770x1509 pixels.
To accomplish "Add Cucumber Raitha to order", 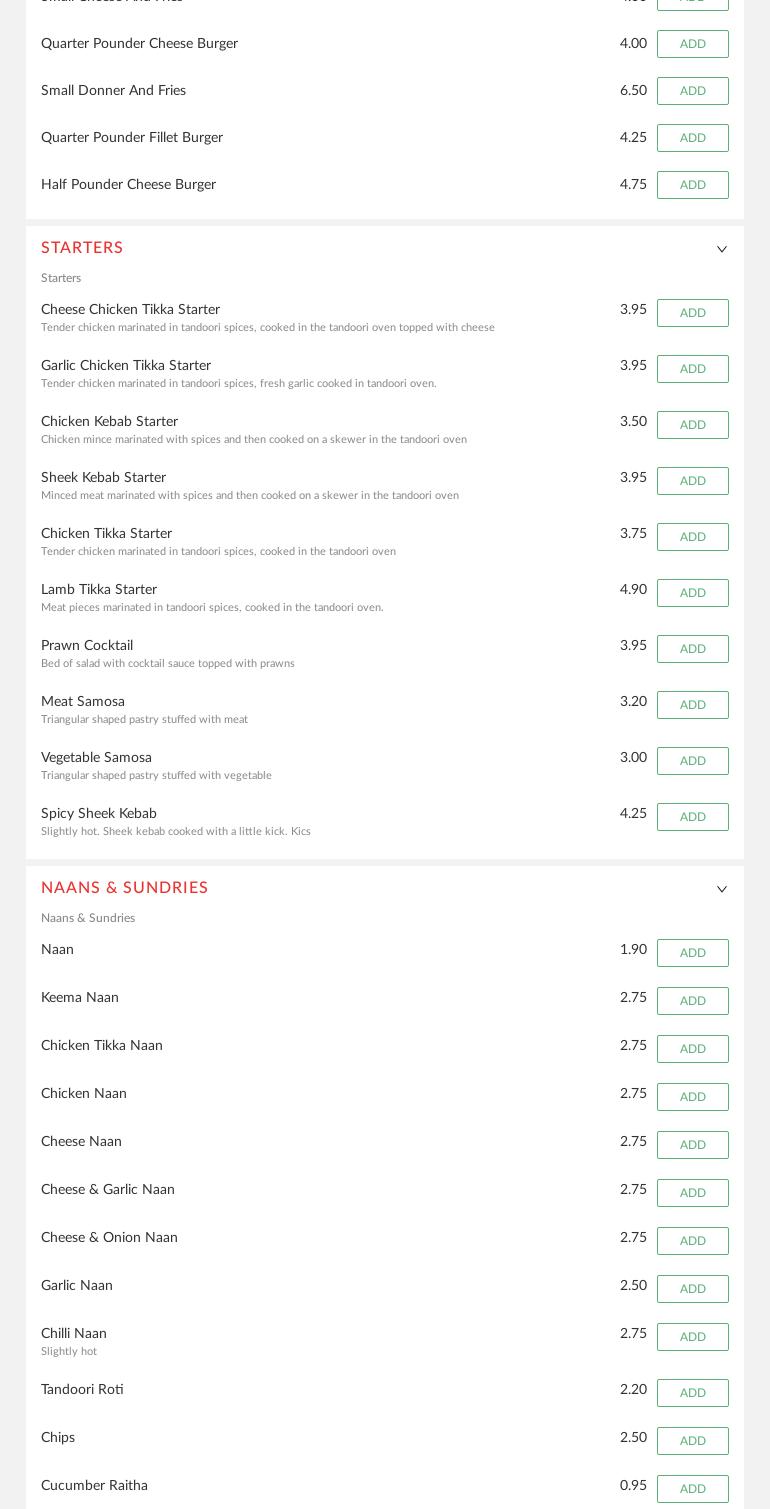I will coord(692,1489).
